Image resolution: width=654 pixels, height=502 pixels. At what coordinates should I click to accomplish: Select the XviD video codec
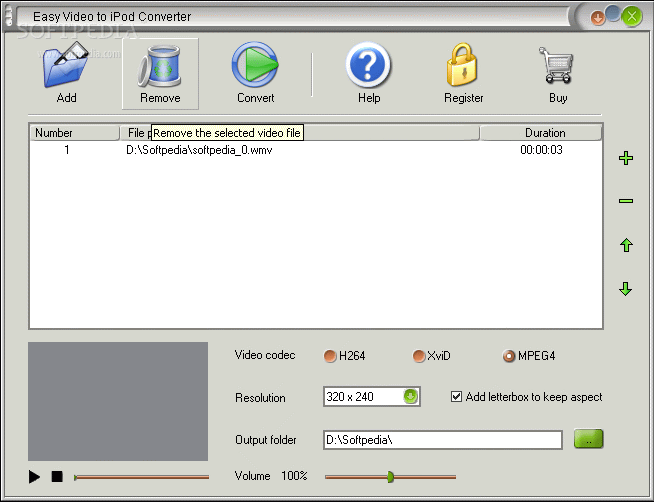coord(419,356)
